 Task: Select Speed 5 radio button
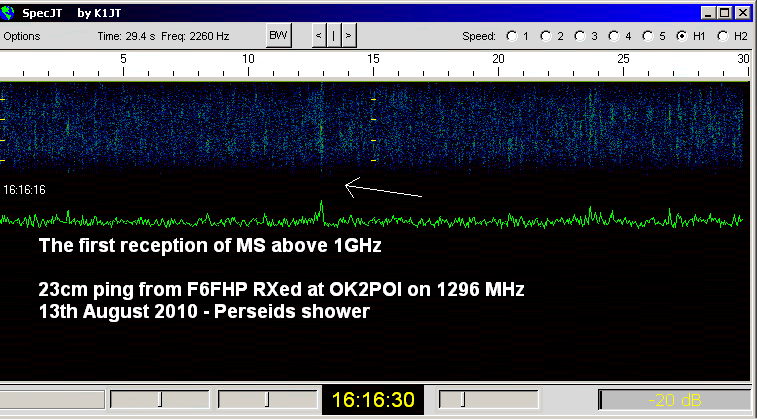point(647,36)
